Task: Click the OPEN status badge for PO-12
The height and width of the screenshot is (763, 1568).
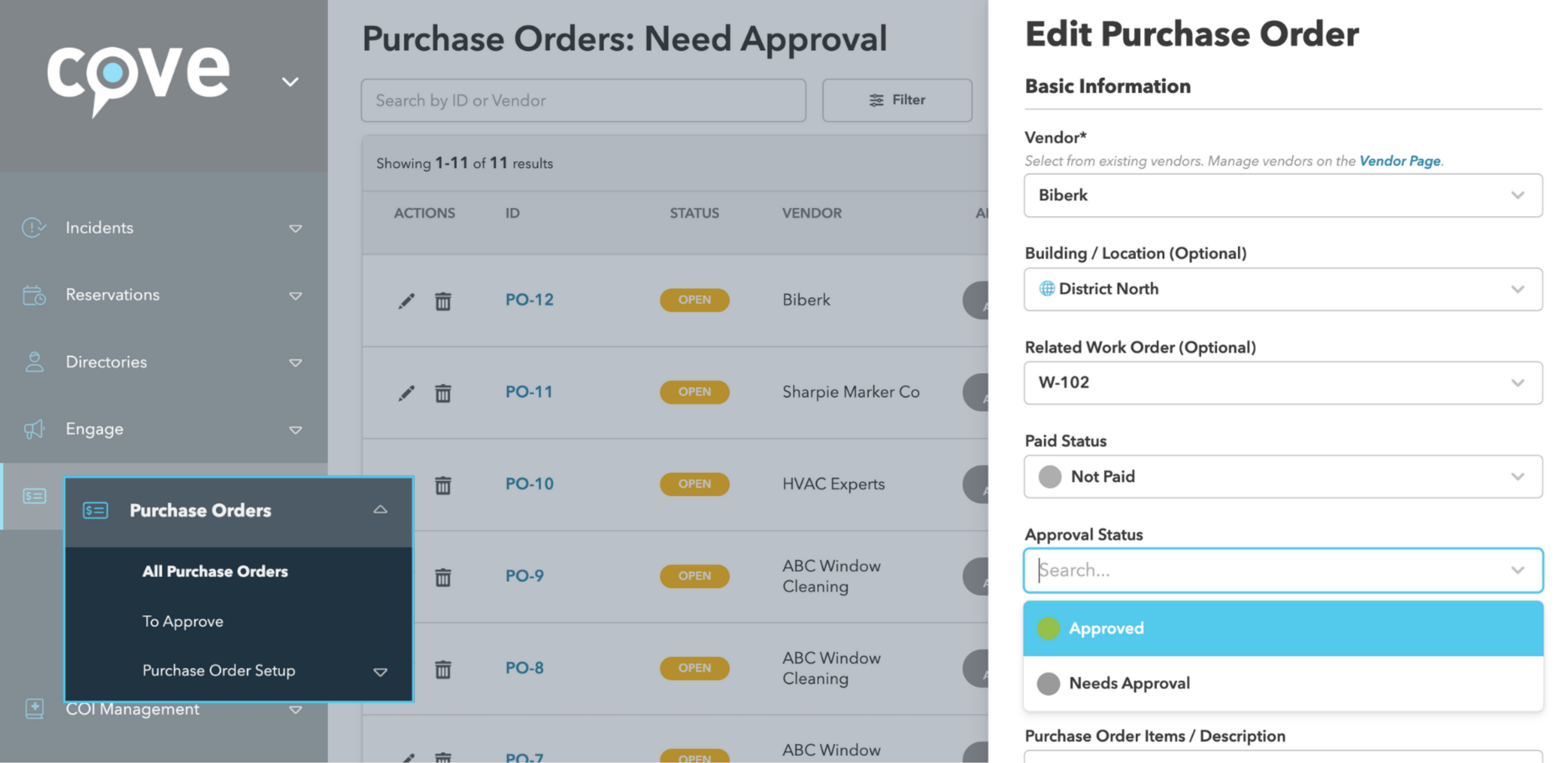Action: coord(694,300)
